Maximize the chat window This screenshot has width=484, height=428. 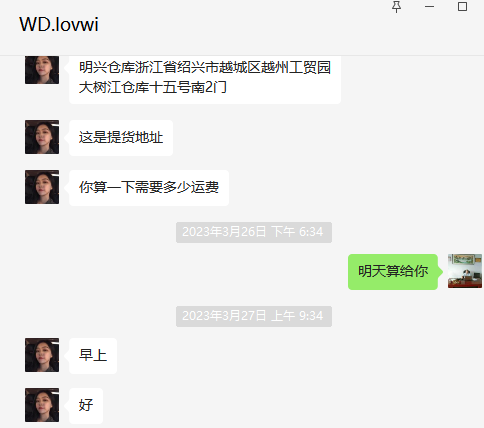[x=462, y=7]
